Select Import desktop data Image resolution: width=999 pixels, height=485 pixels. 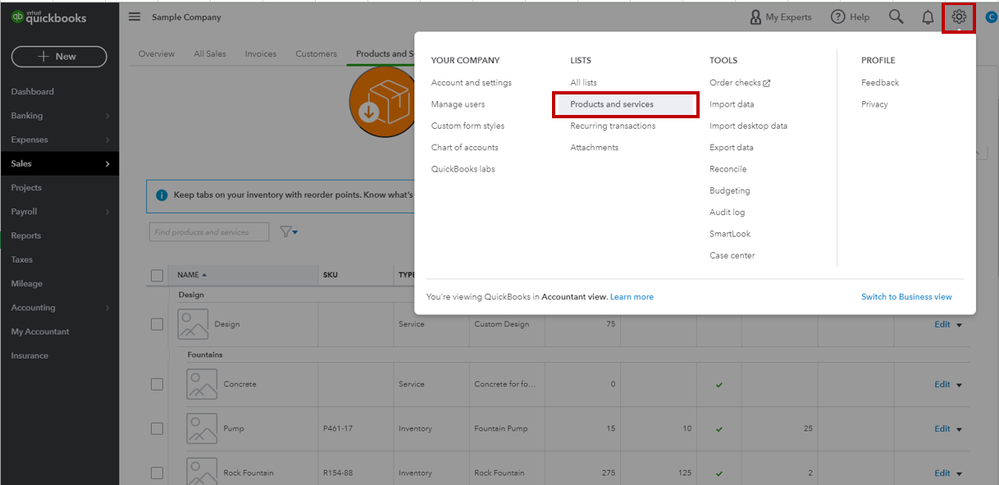pyautogui.click(x=748, y=126)
